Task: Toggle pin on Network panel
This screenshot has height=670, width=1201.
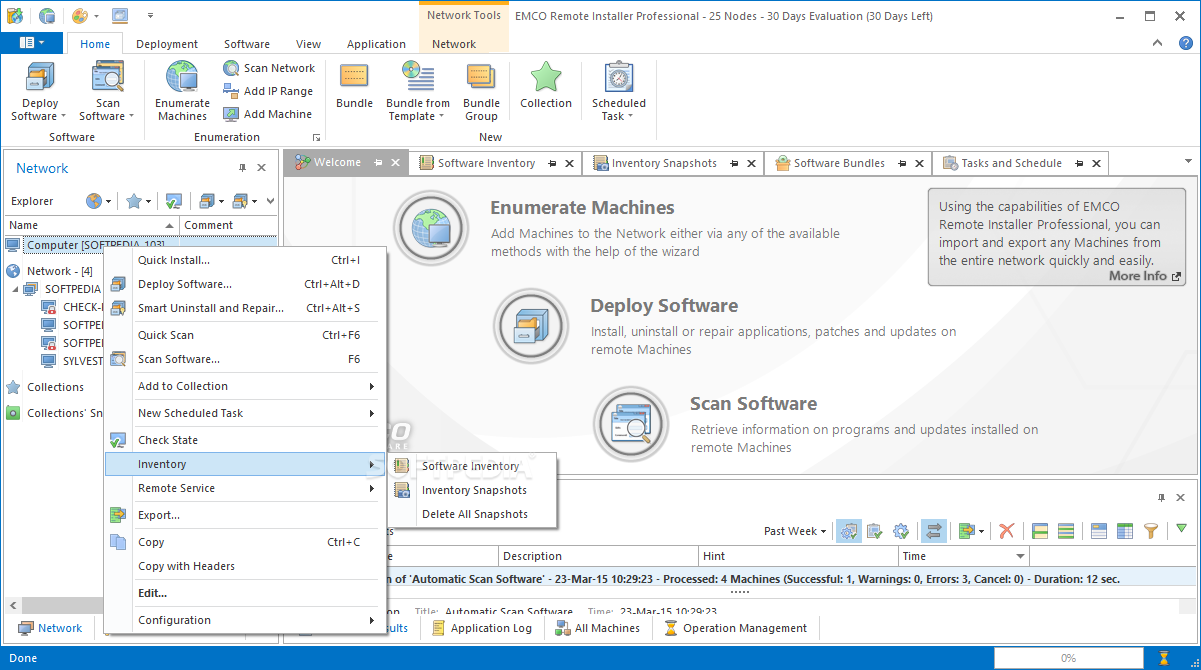Action: pos(242,168)
